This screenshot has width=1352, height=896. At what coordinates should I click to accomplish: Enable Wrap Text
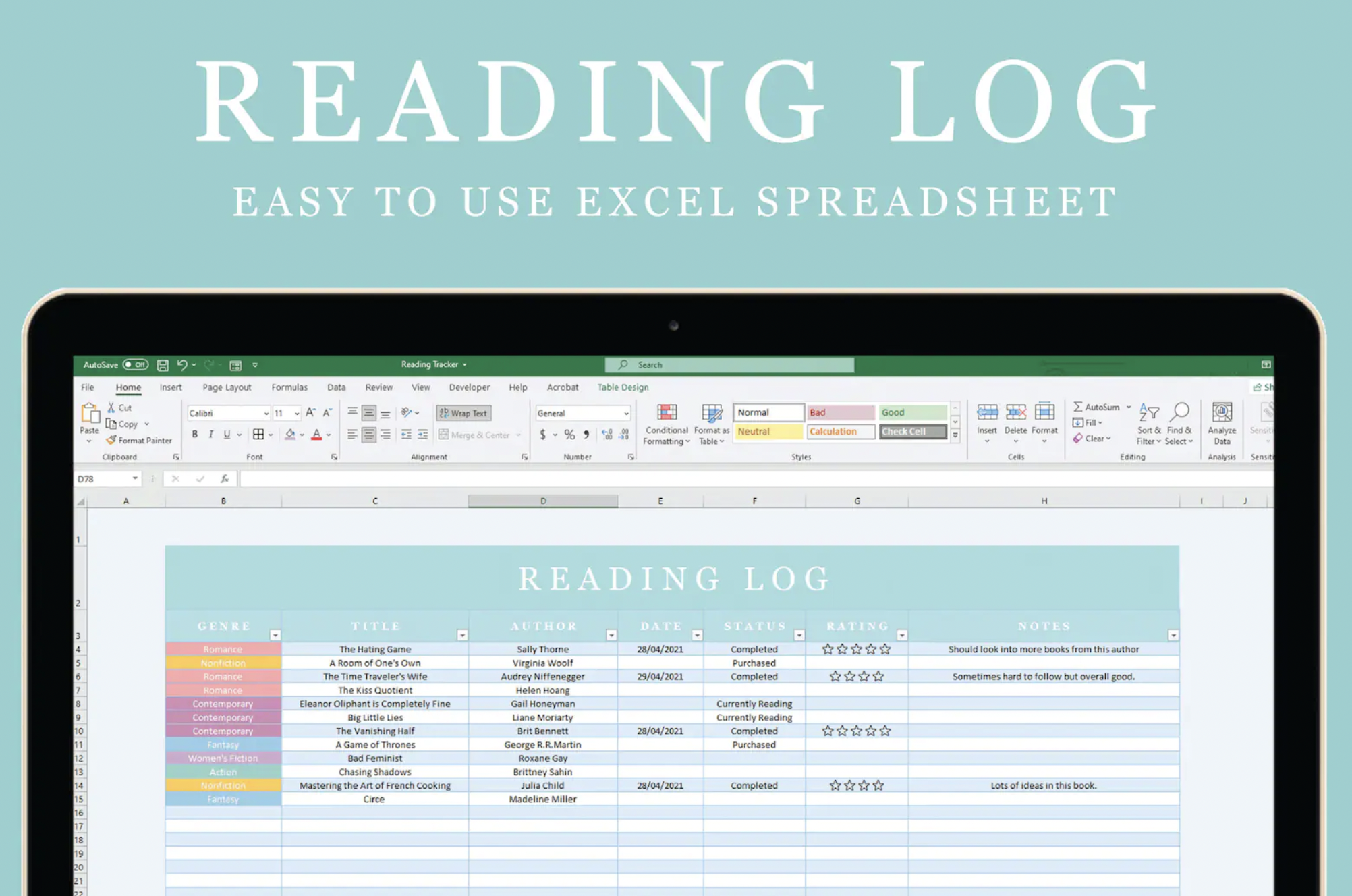tap(463, 412)
